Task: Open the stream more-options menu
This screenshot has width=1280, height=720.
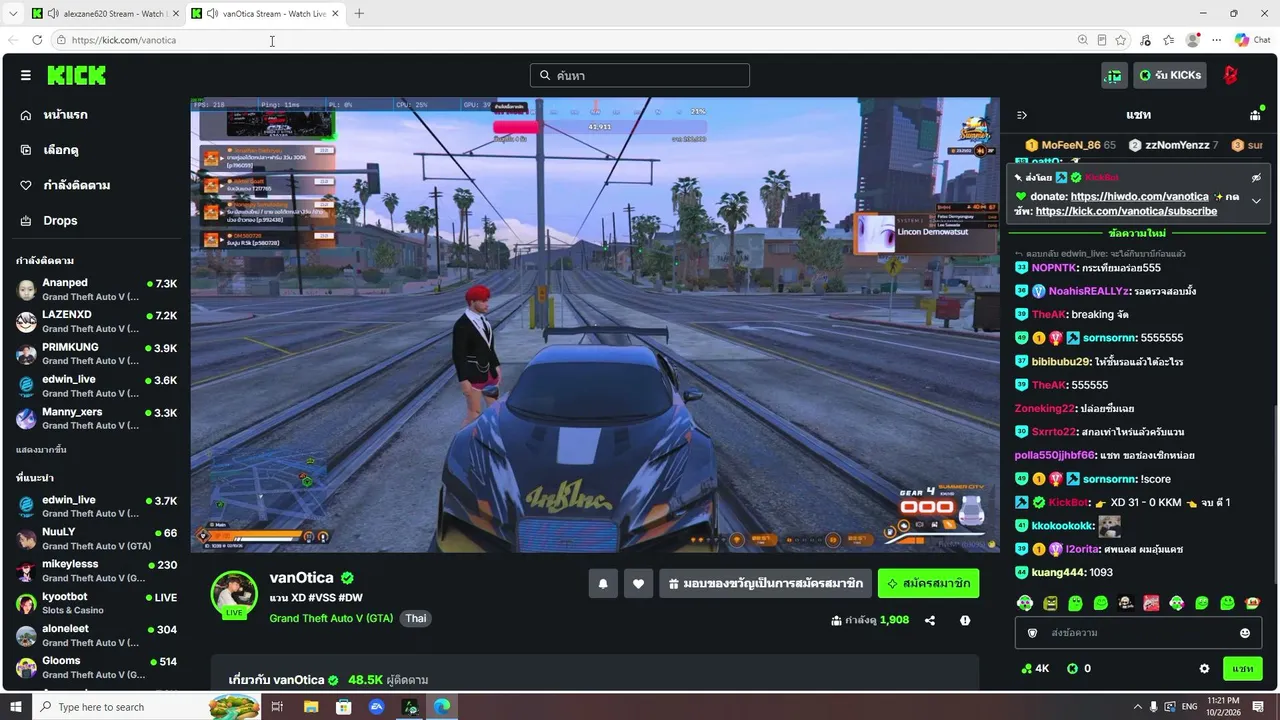Action: click(965, 620)
